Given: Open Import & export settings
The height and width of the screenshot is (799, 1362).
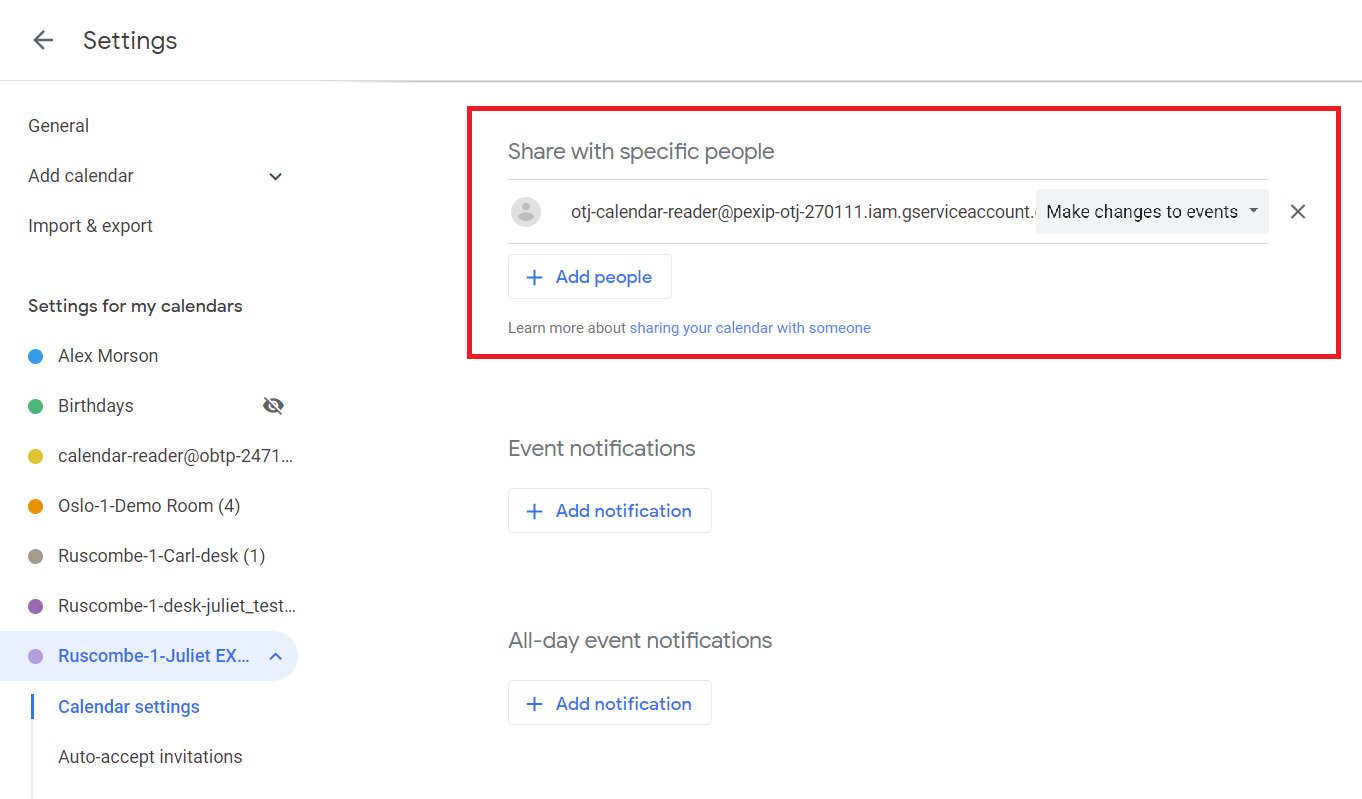Looking at the screenshot, I should click(90, 226).
